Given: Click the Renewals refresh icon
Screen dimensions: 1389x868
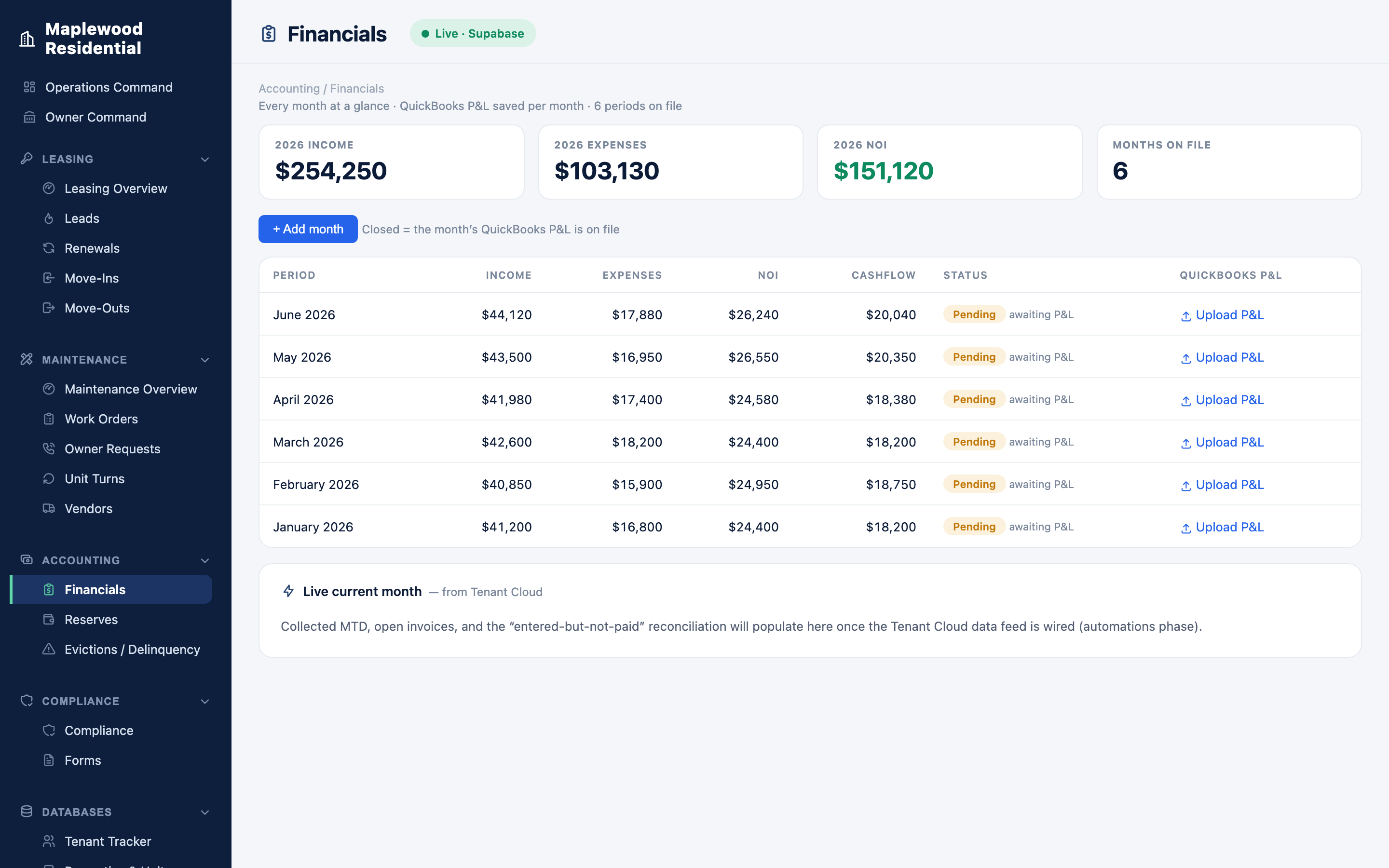Looking at the screenshot, I should (49, 248).
